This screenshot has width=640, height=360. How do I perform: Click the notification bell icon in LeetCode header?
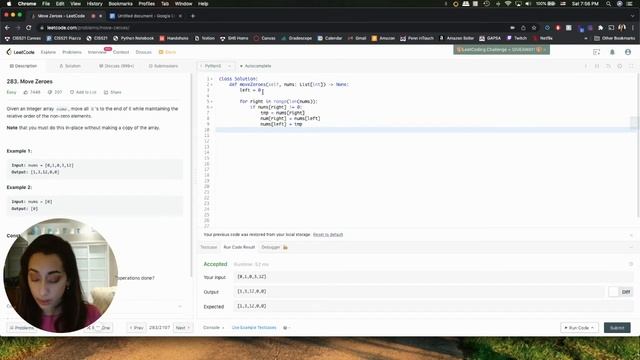(x=612, y=52)
